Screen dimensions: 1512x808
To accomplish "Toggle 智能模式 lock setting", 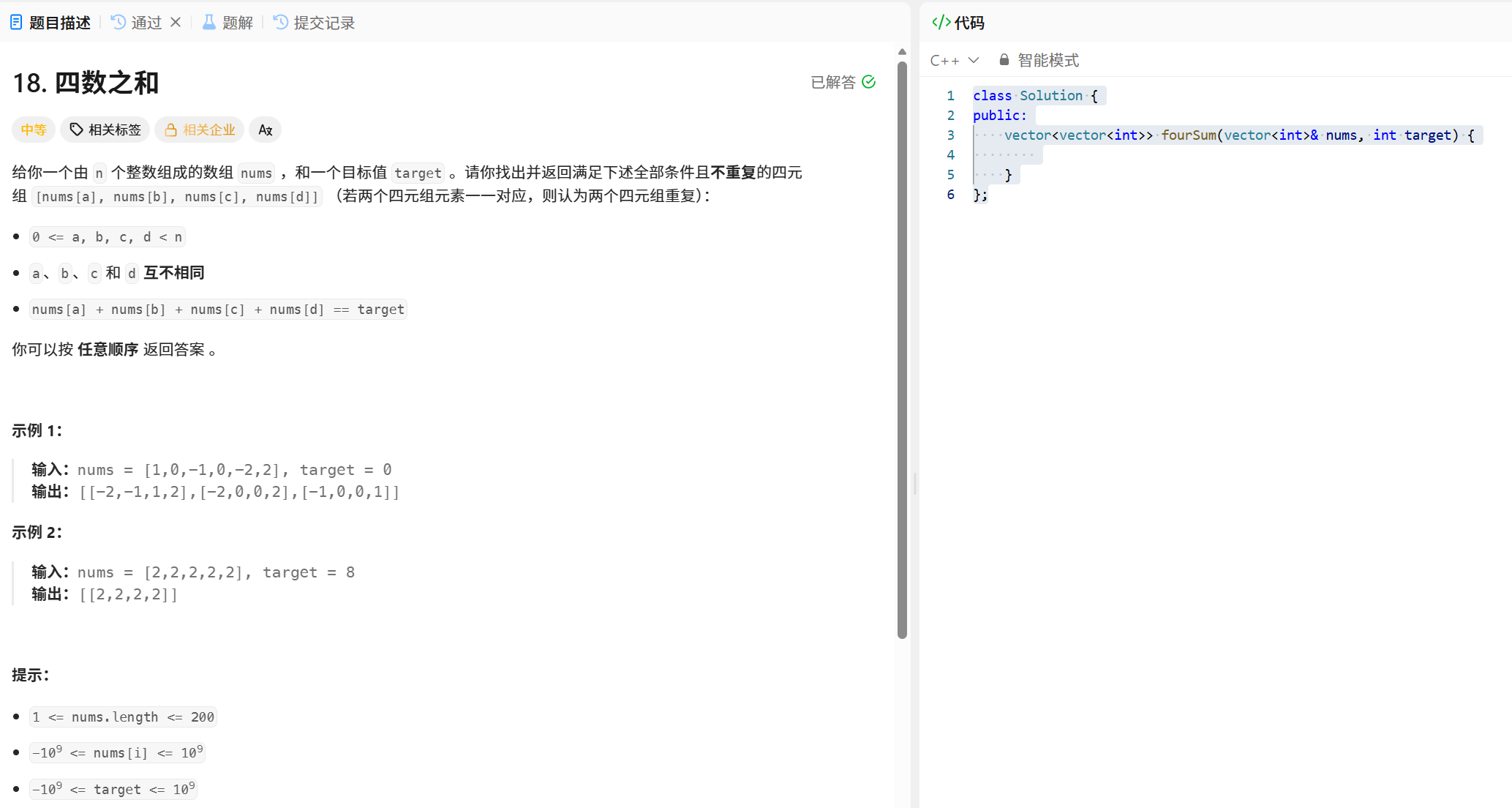I will click(x=1039, y=60).
